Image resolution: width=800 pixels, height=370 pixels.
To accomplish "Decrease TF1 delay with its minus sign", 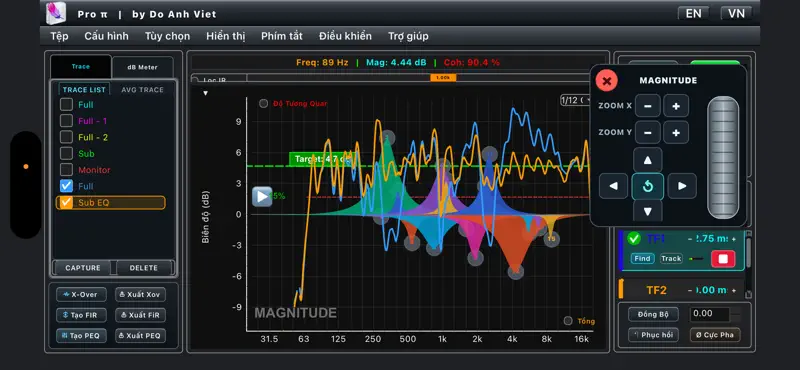I will (690, 239).
